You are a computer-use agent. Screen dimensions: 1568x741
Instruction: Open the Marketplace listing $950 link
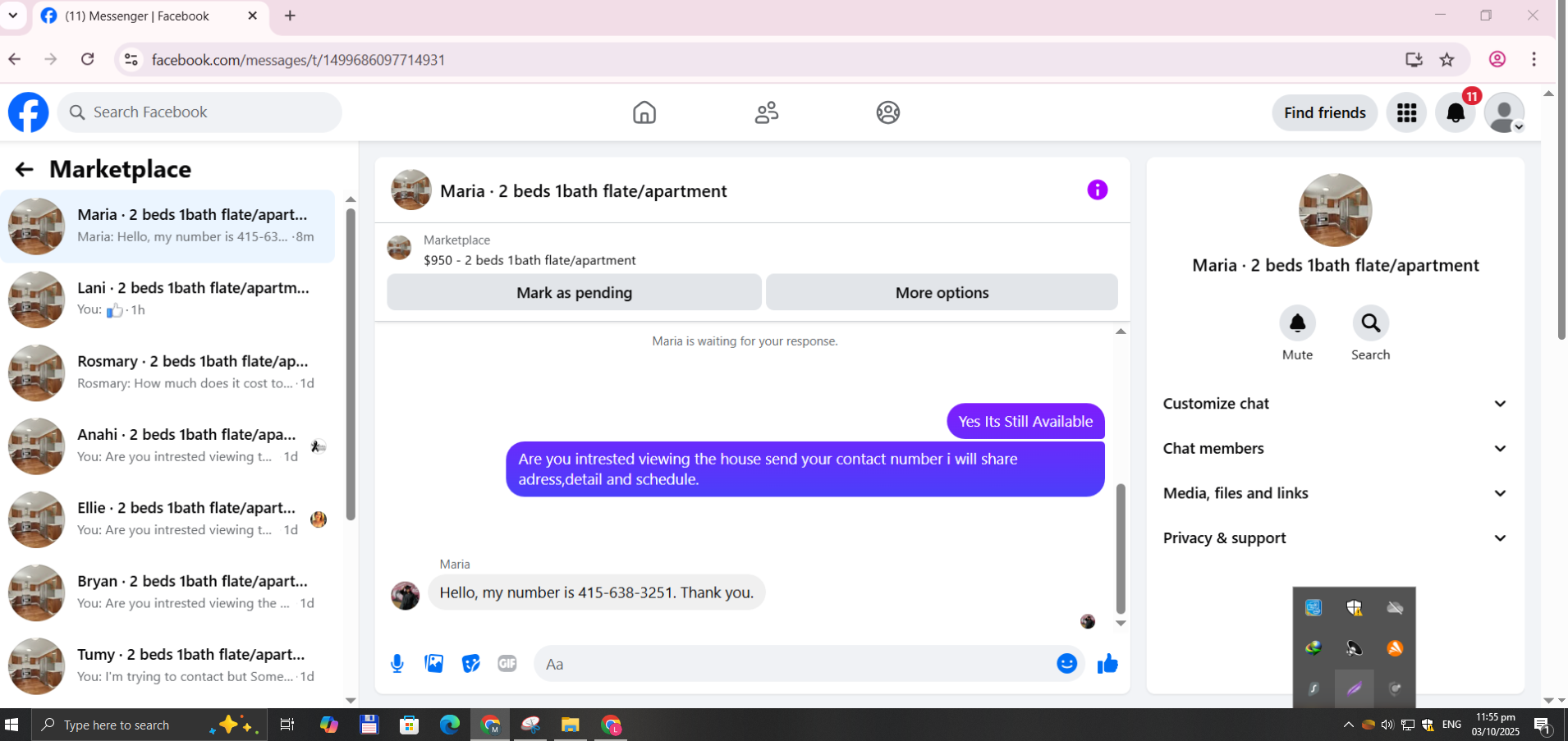pyautogui.click(x=530, y=260)
